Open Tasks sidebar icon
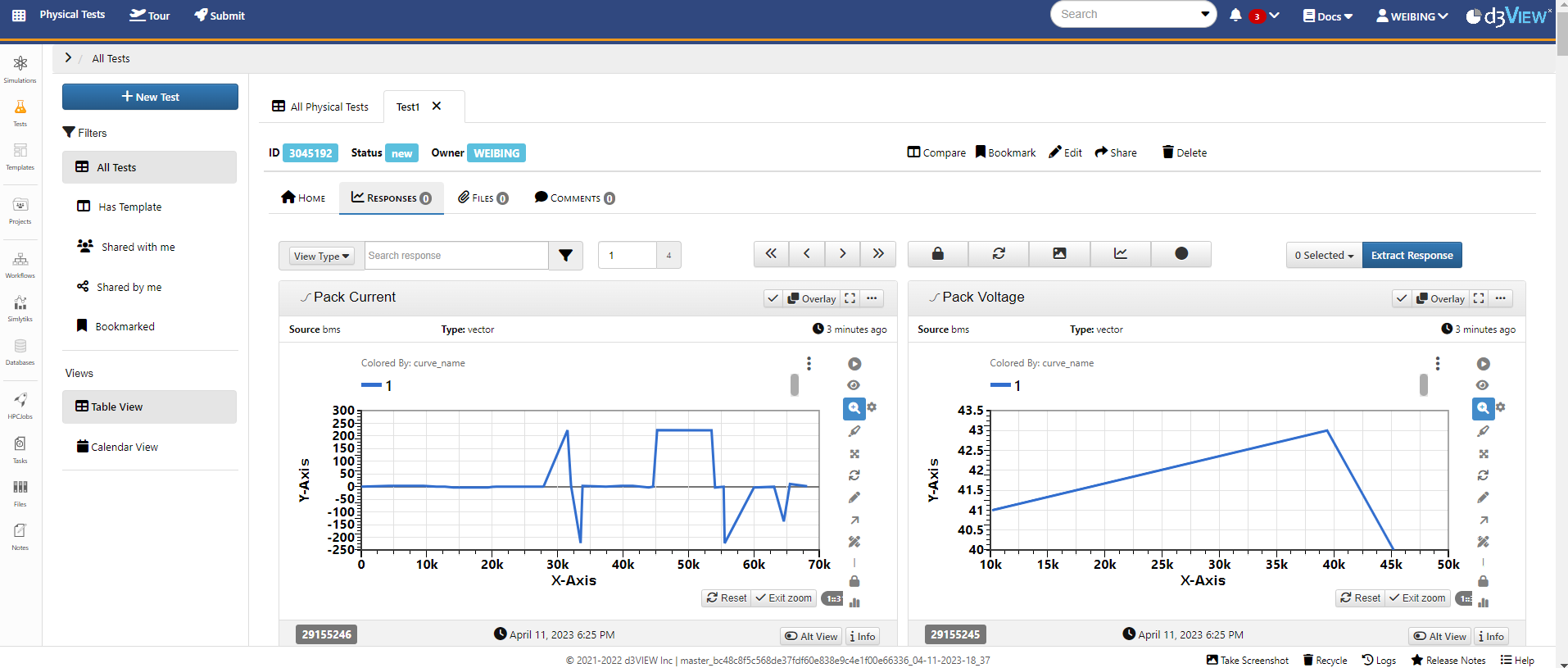The image size is (1568, 668). [x=20, y=449]
